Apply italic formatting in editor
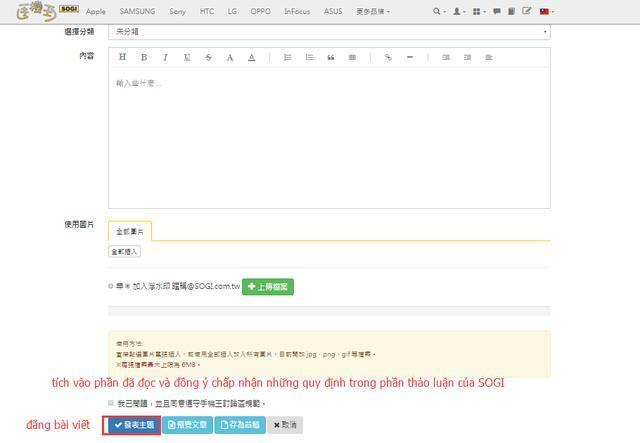This screenshot has height=443, width=640. point(165,58)
